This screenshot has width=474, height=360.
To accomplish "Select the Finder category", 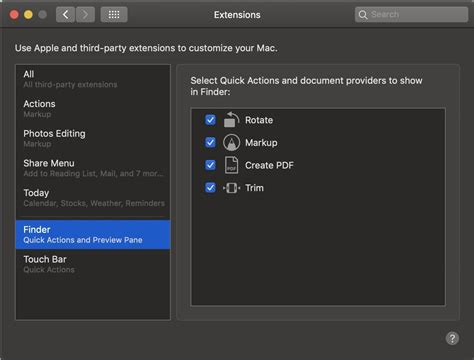I will click(x=93, y=234).
